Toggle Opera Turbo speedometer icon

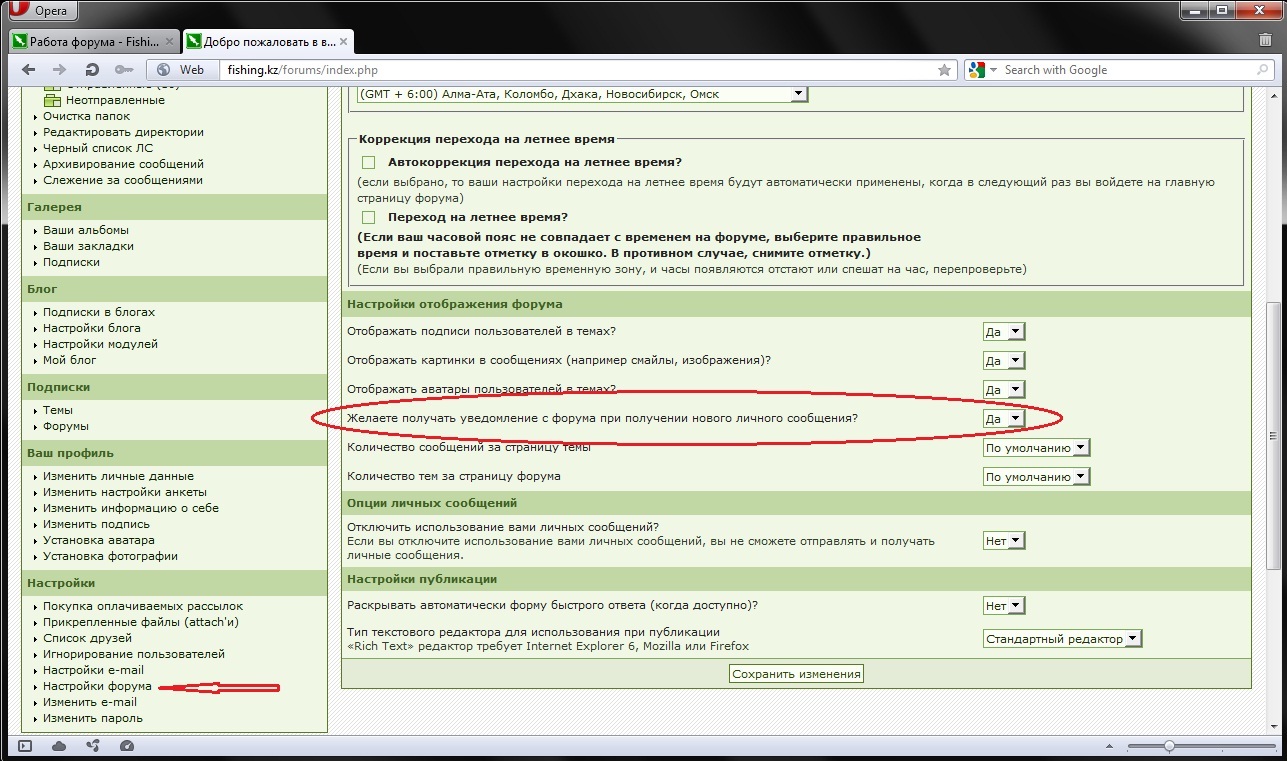[x=126, y=746]
